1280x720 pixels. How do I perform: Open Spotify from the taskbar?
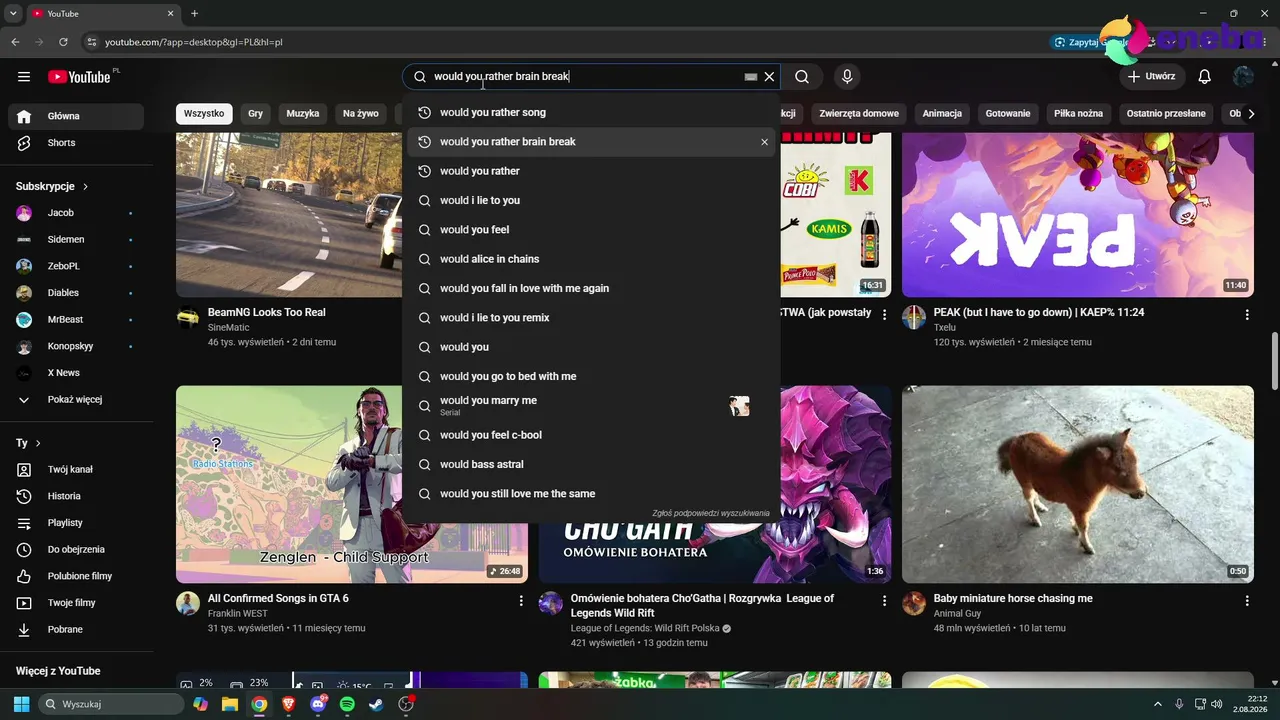click(347, 704)
